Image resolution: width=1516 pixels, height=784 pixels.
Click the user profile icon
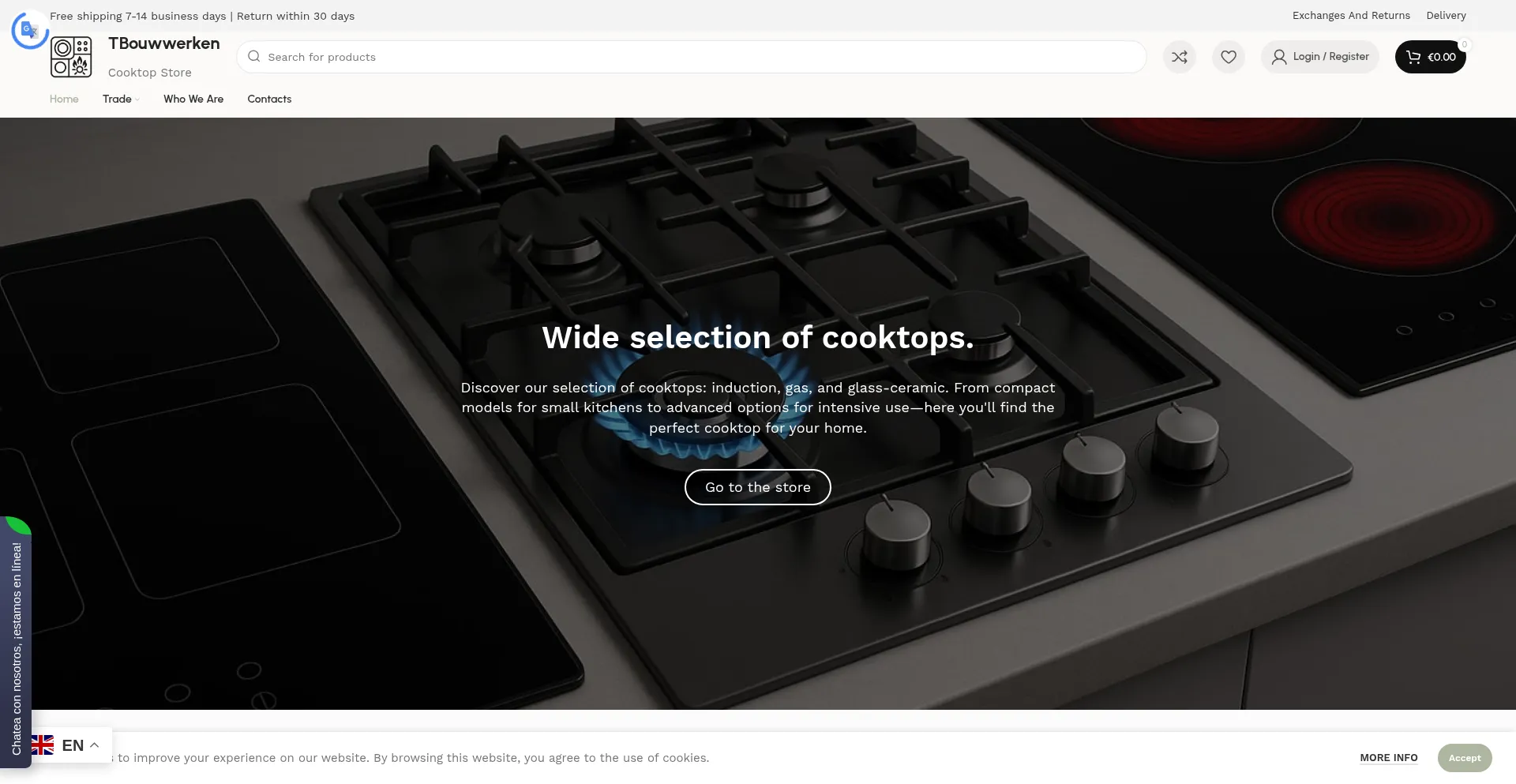coord(1278,57)
